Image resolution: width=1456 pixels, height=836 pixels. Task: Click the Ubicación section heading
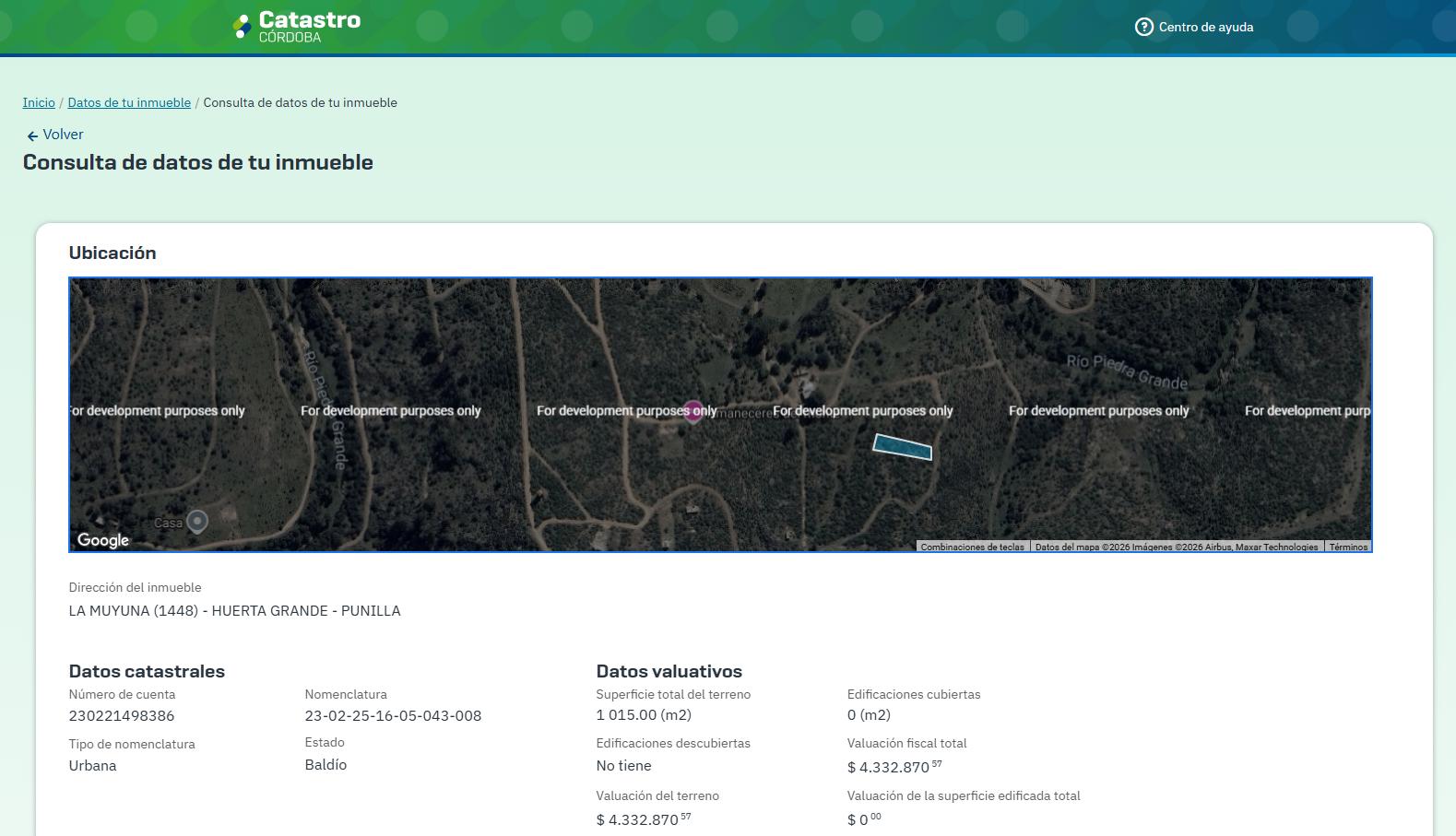[x=112, y=253]
